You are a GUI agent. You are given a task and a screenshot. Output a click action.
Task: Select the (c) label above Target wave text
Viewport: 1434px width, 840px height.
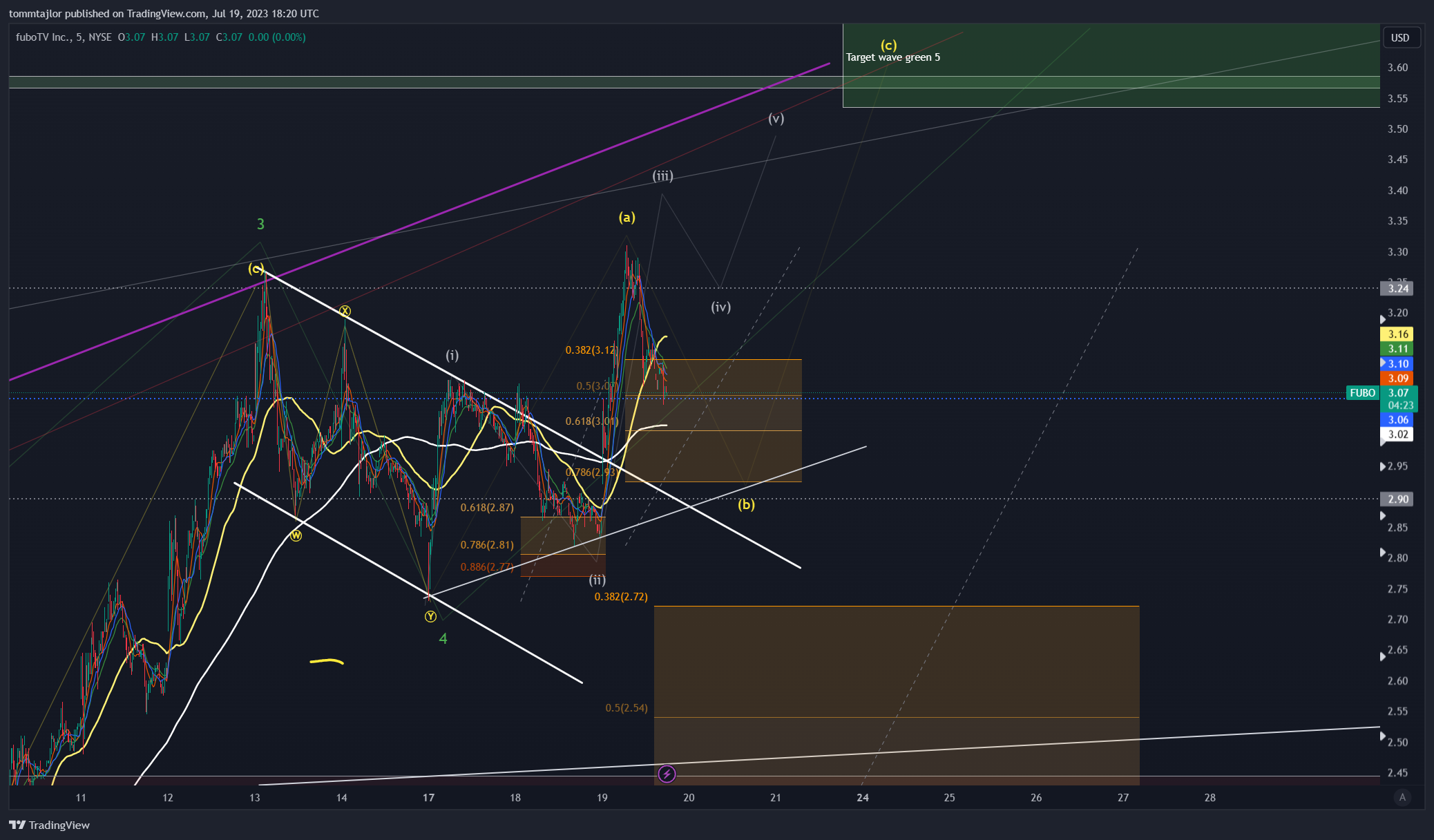(x=888, y=45)
